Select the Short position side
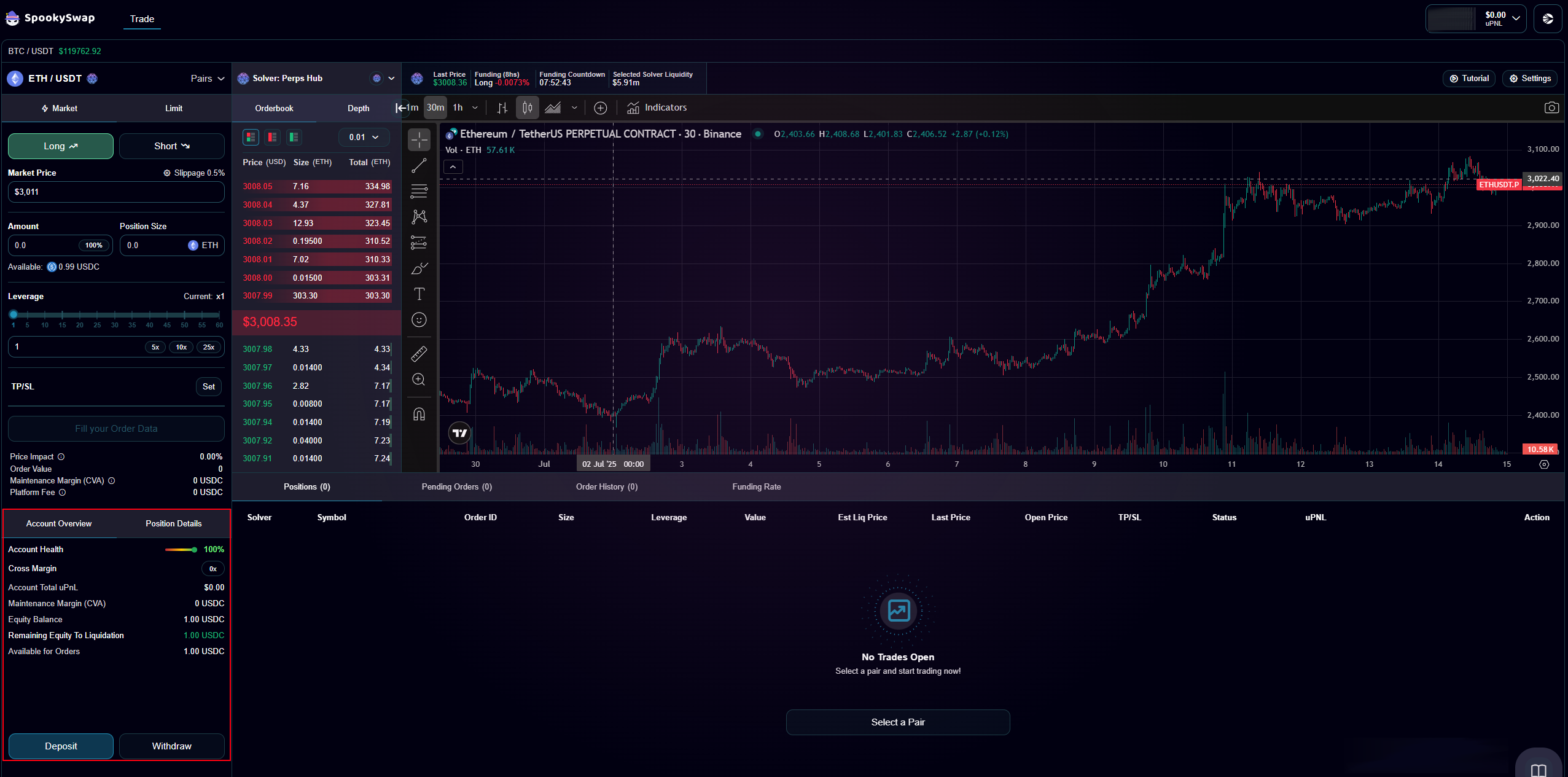Image resolution: width=1568 pixels, height=777 pixels. 172,146
